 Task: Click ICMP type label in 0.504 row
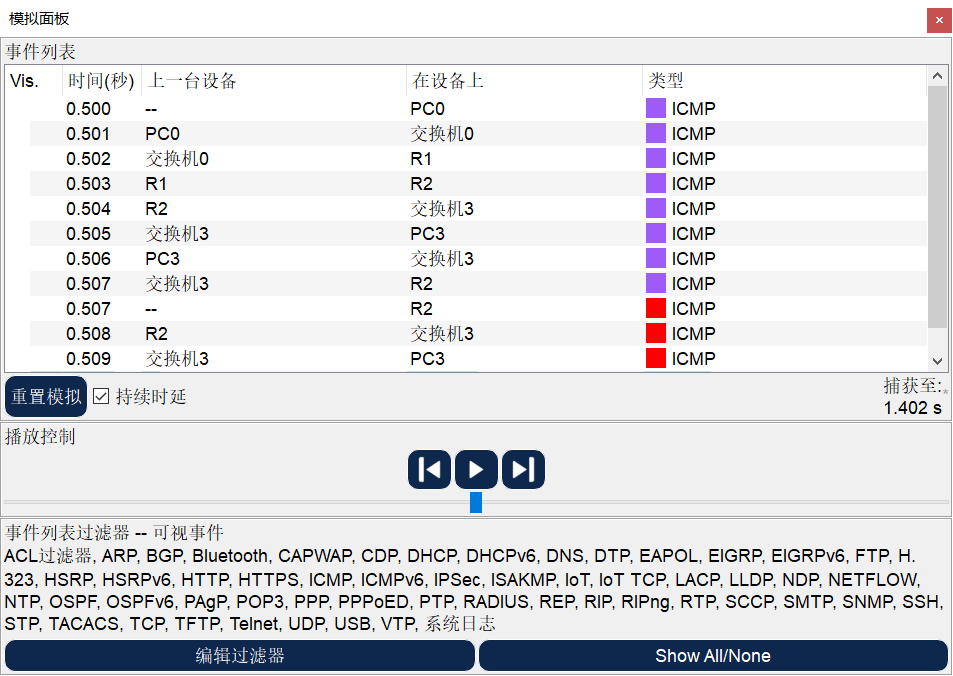coord(693,209)
